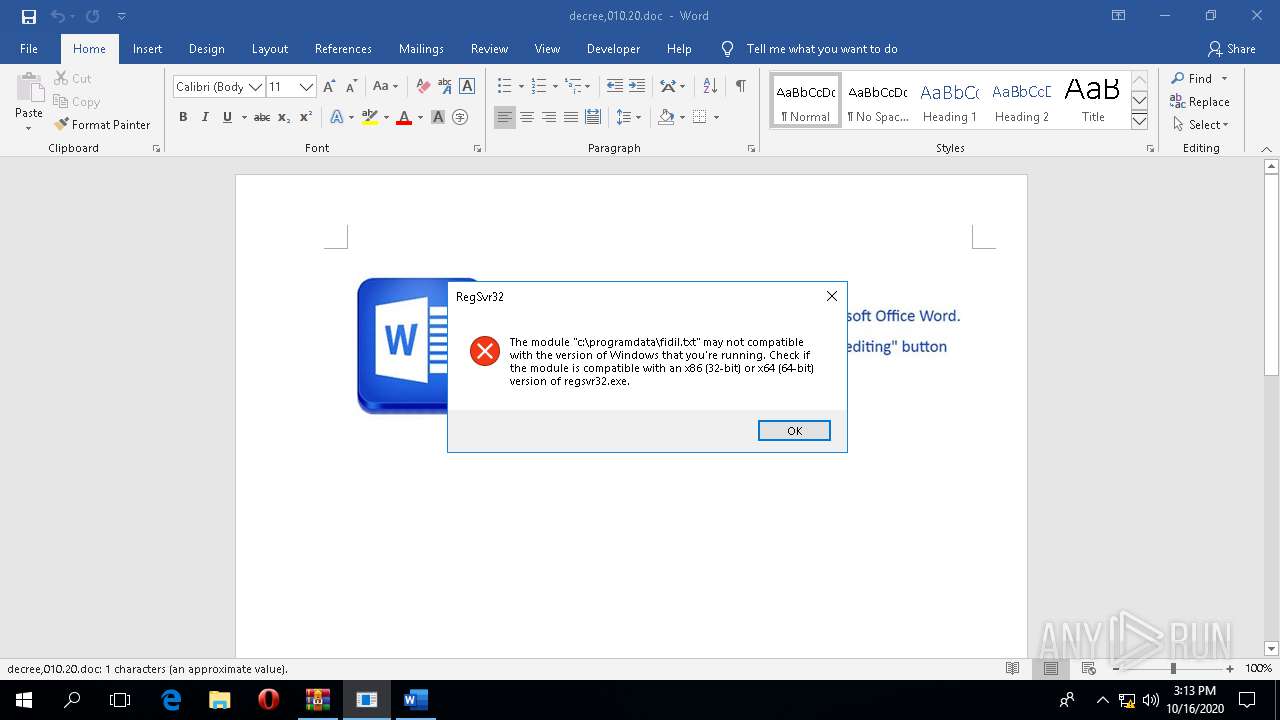Viewport: 1280px width, 720px height.
Task: Switch to Web Layout view
Action: [x=1089, y=669]
